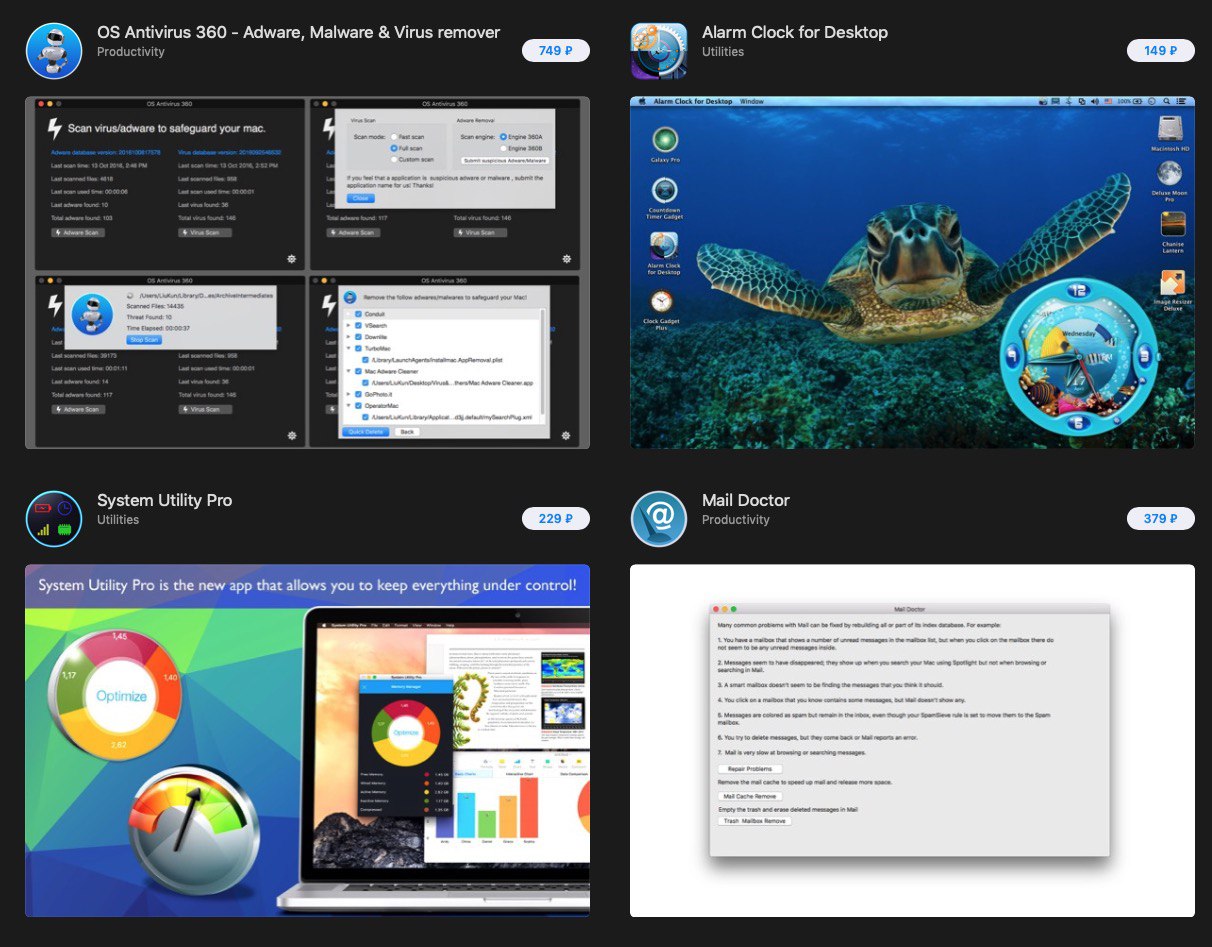1212x947 pixels.
Task: Open the Apple menu logo in the turtle desktop screenshot
Action: coord(641,101)
